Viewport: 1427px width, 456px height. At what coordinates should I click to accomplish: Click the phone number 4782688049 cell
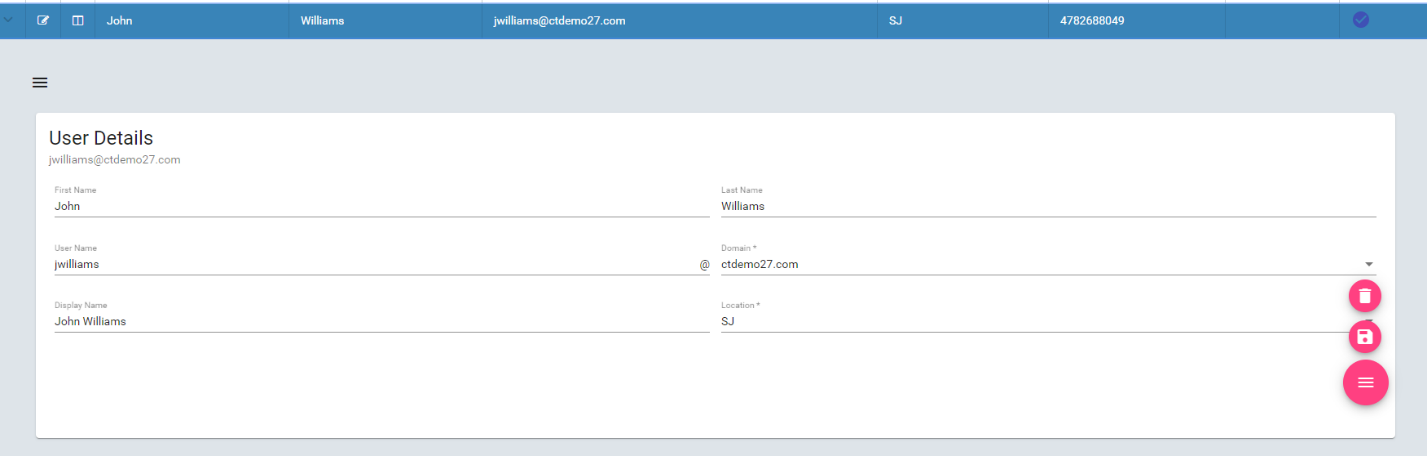pos(1137,20)
